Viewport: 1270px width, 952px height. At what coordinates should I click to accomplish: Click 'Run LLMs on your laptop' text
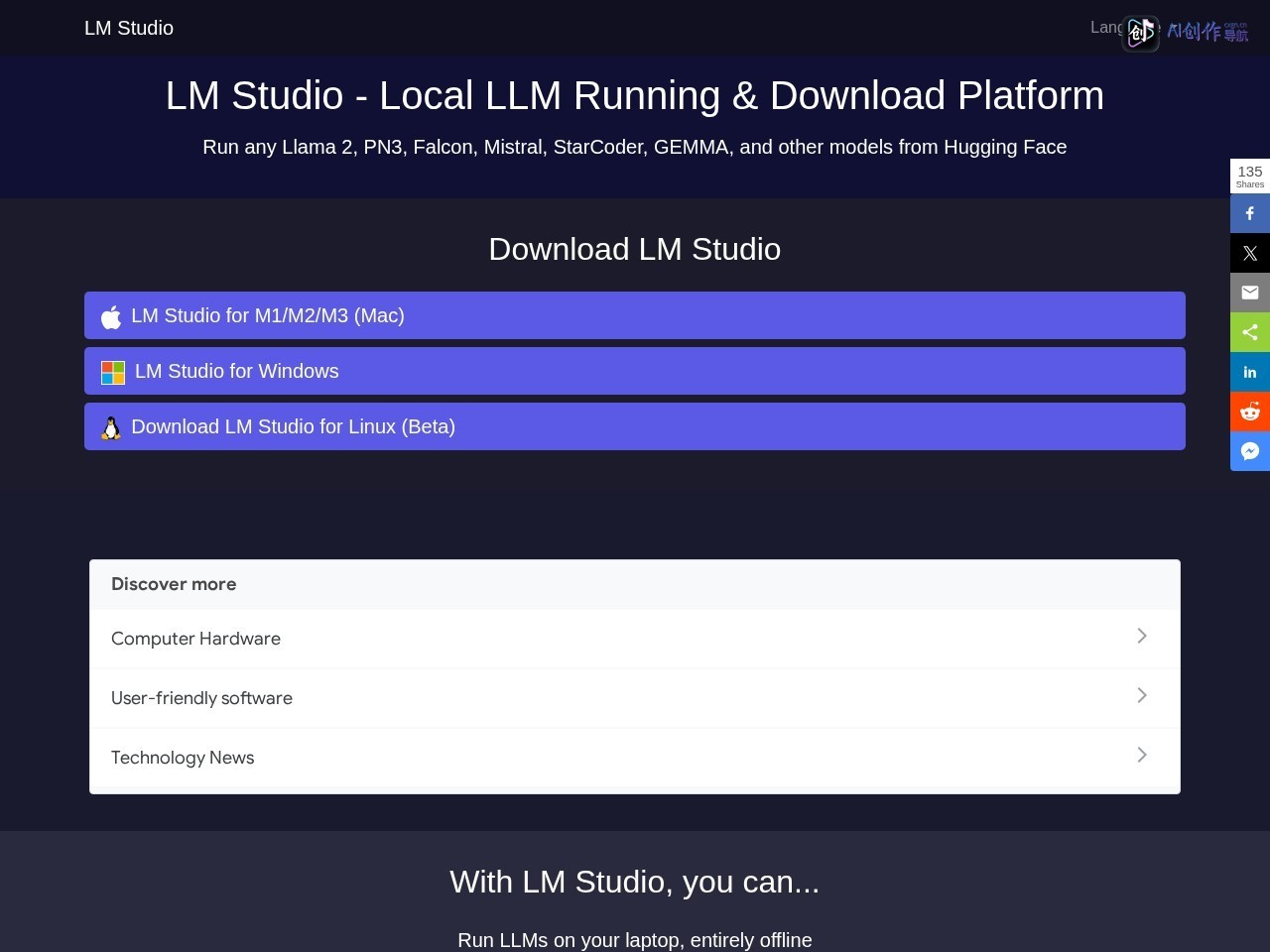(x=635, y=940)
